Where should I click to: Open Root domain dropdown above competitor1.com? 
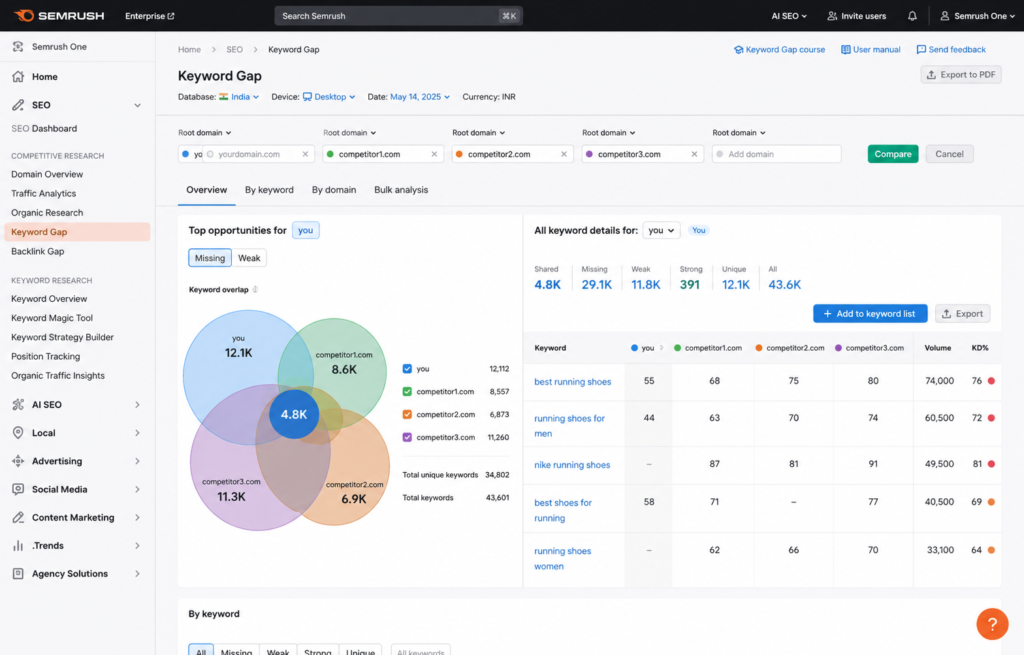pos(349,133)
